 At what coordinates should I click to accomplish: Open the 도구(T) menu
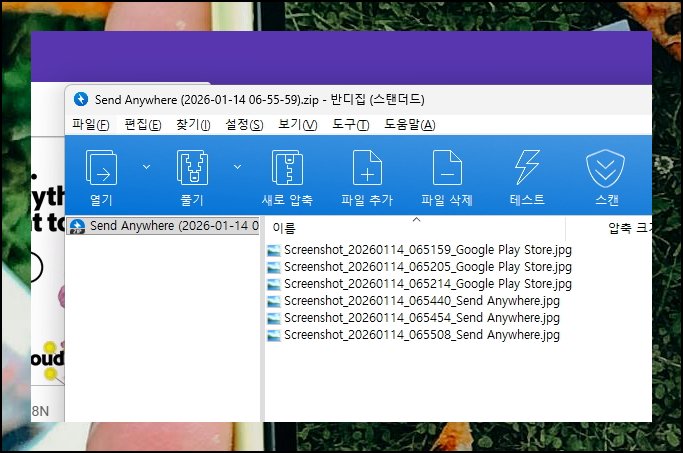(x=351, y=125)
